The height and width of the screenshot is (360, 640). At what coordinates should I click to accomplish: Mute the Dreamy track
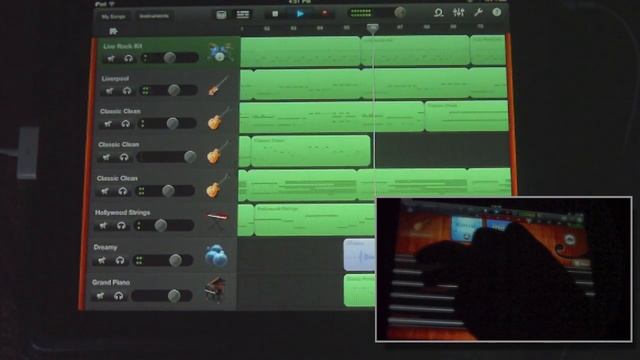coord(102,260)
